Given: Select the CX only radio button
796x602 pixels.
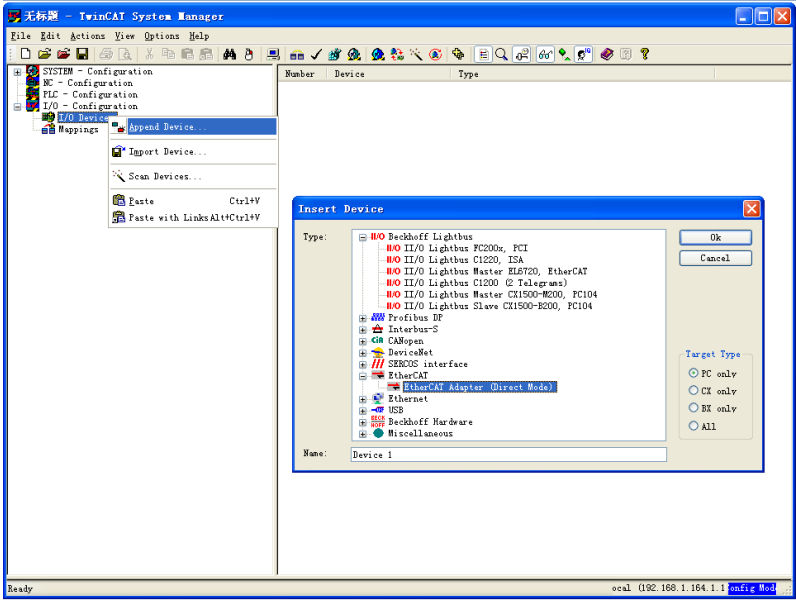Looking at the screenshot, I should (693, 390).
